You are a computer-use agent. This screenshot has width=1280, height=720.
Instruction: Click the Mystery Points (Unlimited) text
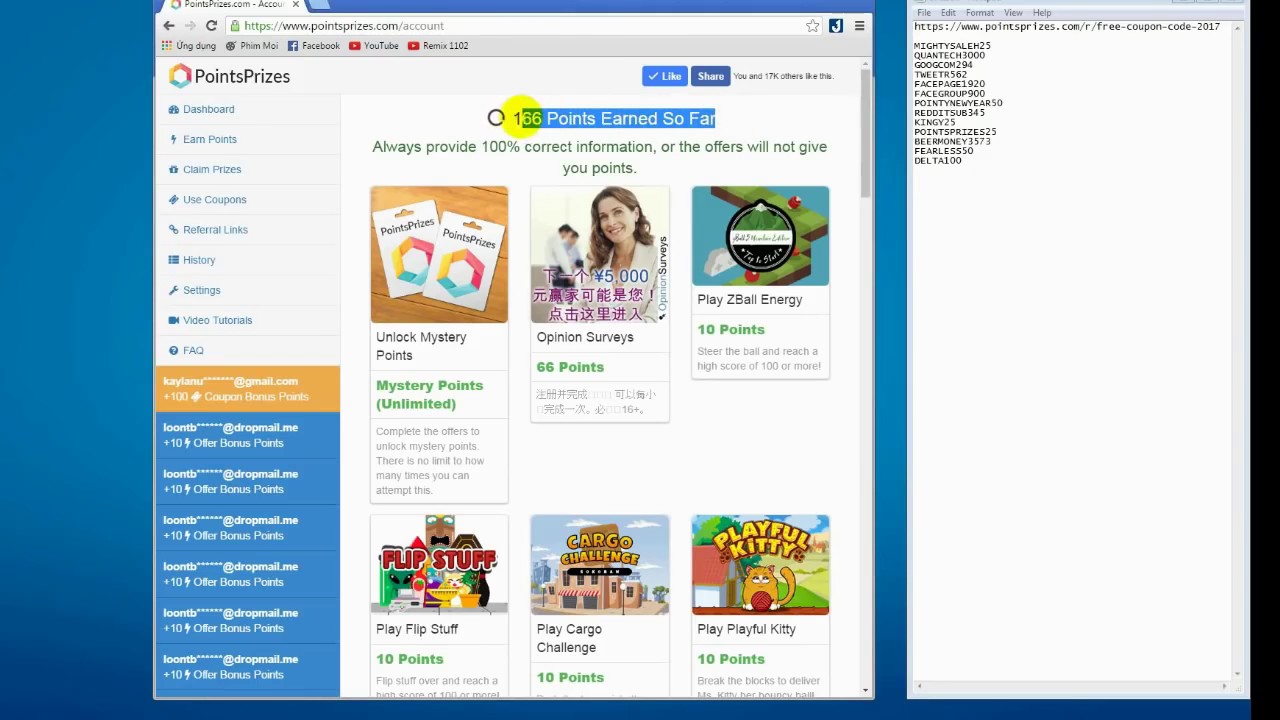[x=429, y=394]
